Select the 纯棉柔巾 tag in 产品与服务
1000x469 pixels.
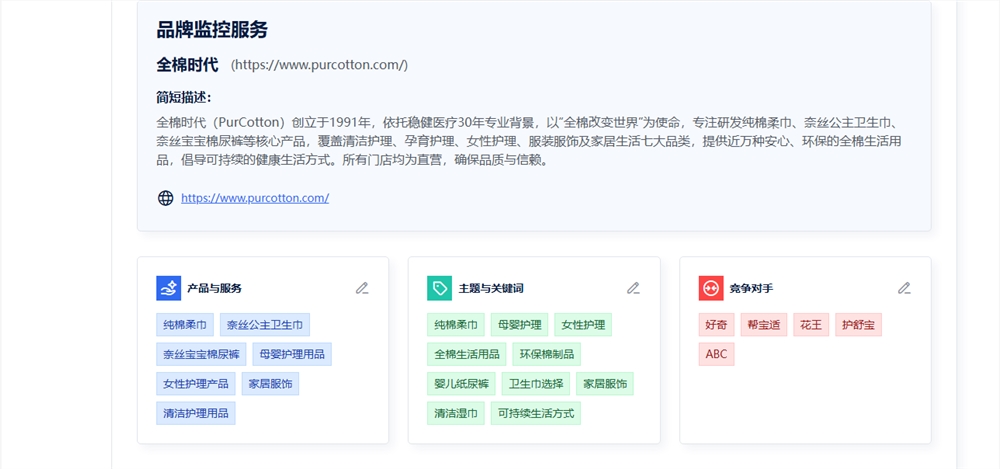tap(185, 325)
